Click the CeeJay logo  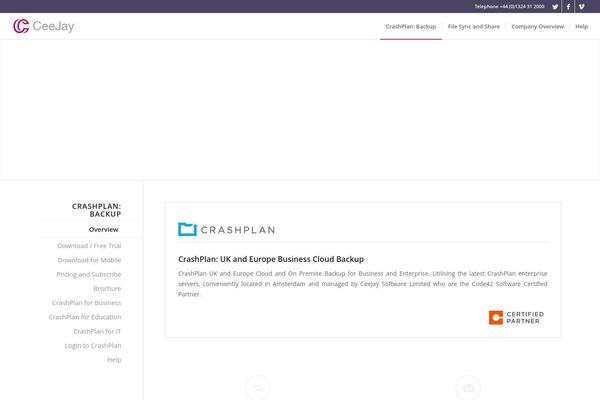[44, 26]
